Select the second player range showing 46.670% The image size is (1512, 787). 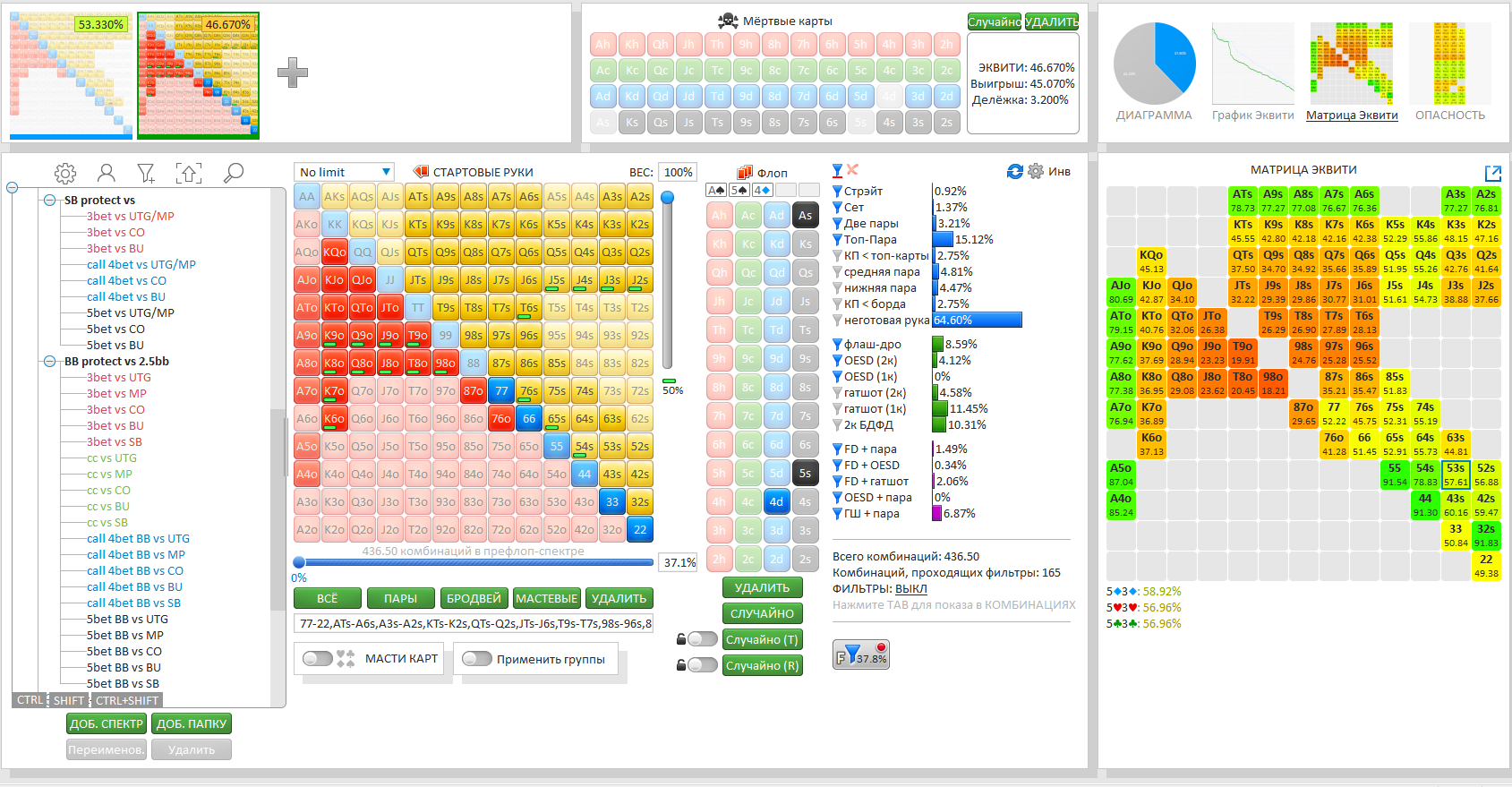[x=198, y=75]
